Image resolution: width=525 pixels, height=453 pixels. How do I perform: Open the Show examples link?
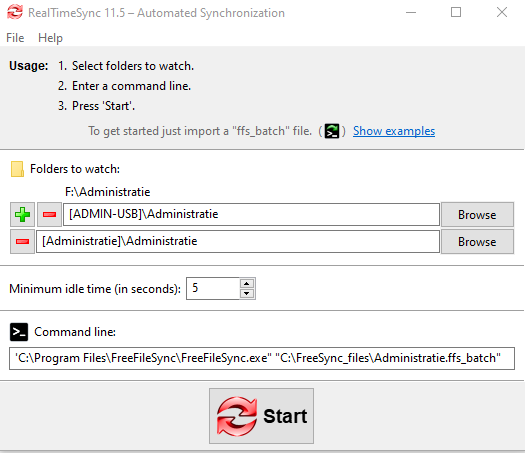coord(394,131)
